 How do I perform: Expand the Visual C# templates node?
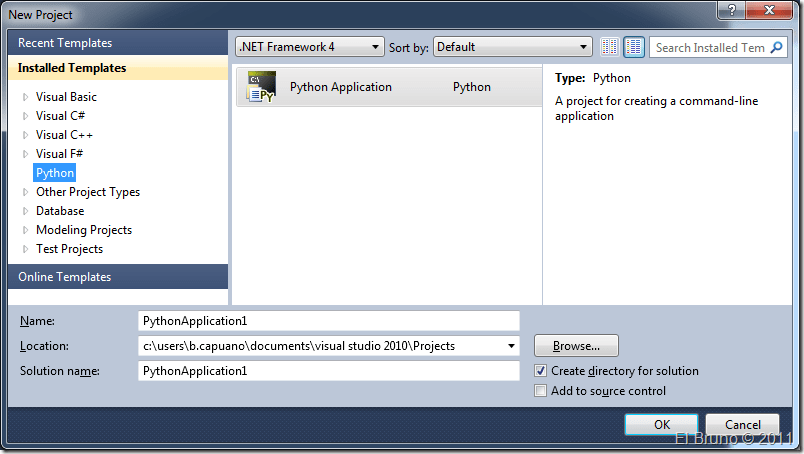point(26,116)
